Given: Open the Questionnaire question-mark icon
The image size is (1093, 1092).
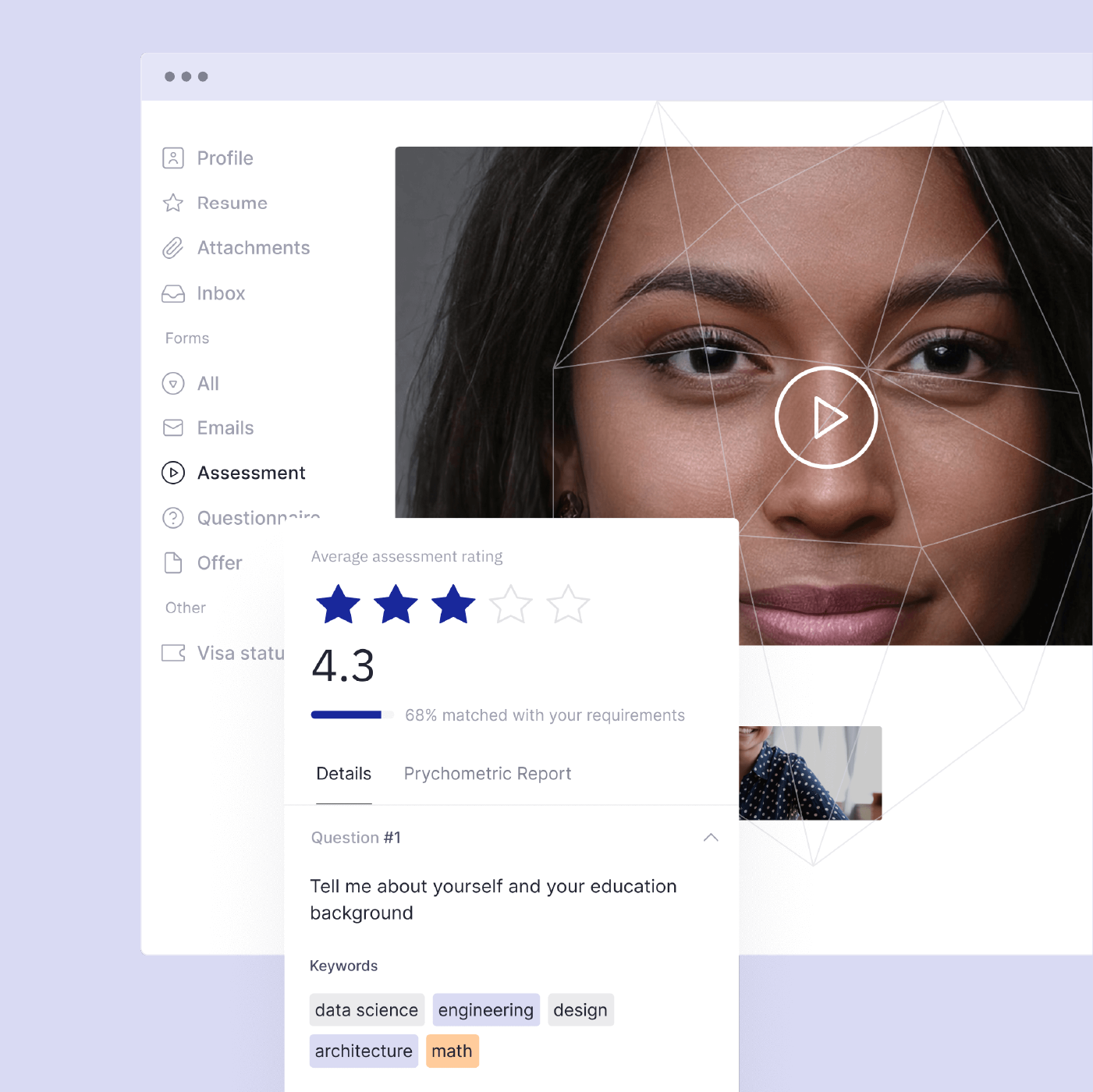Looking at the screenshot, I should tap(172, 517).
